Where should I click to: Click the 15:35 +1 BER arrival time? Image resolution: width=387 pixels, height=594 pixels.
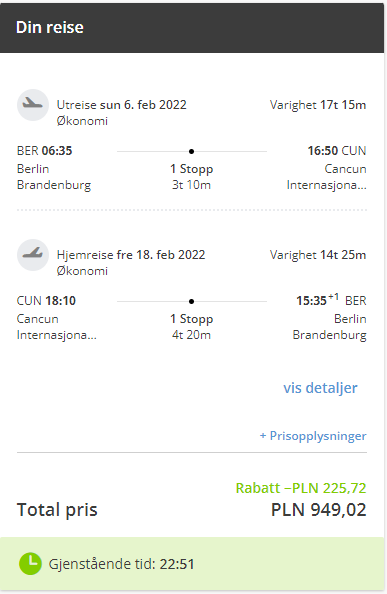[x=331, y=300]
